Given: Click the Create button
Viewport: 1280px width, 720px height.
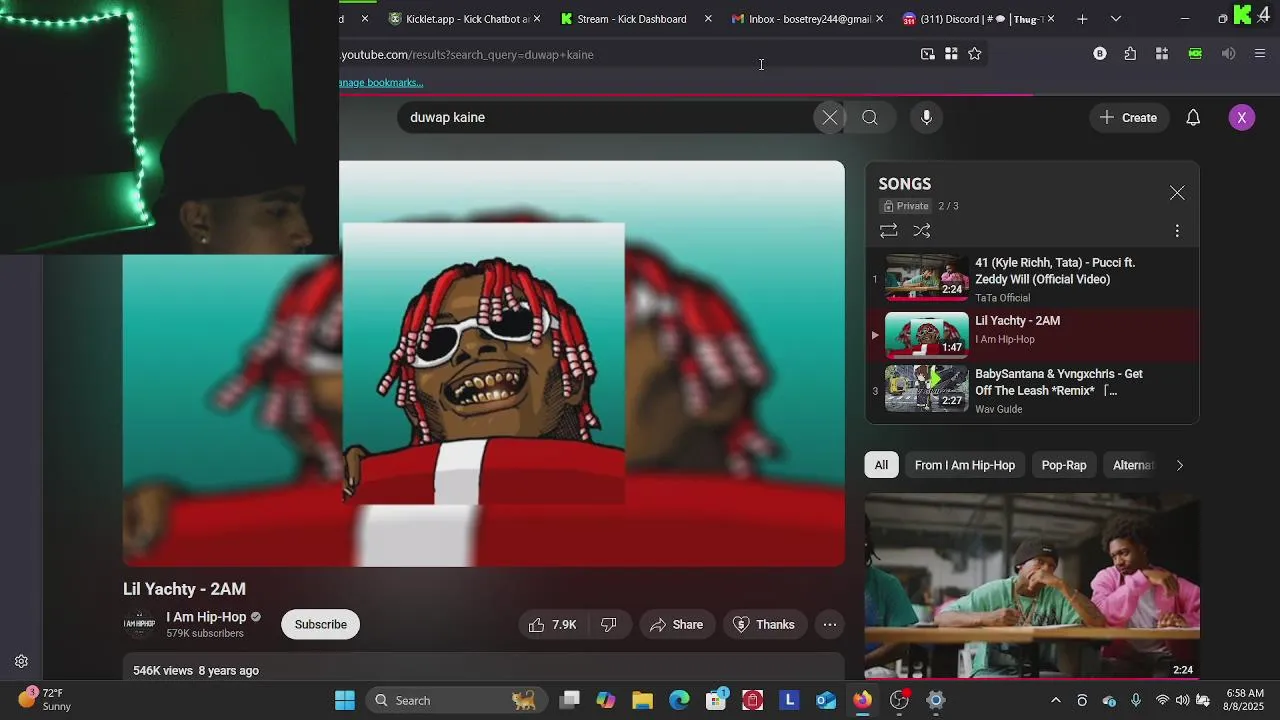Looking at the screenshot, I should coord(1129,118).
